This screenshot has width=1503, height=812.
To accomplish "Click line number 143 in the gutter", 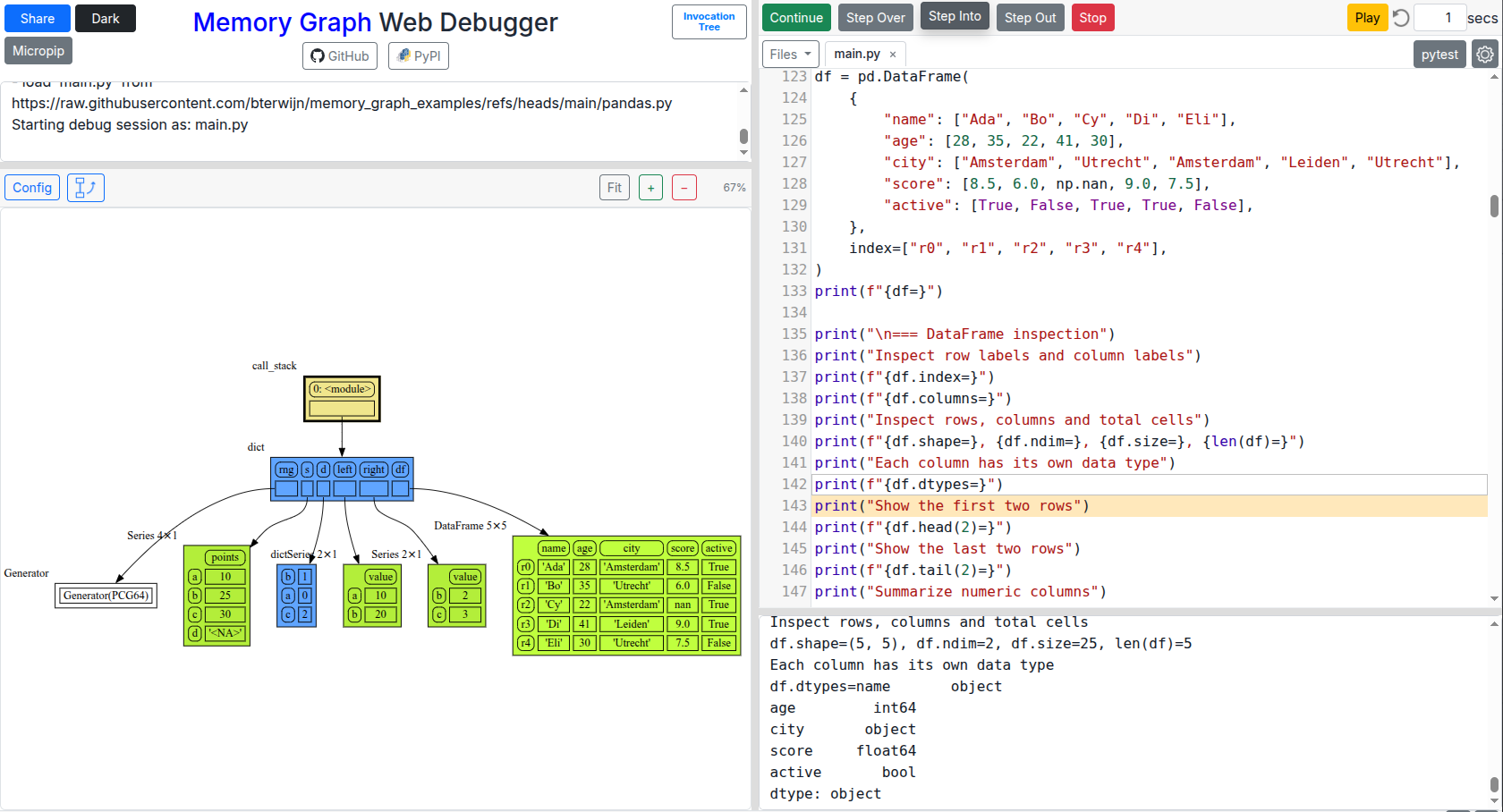I will pyautogui.click(x=794, y=506).
